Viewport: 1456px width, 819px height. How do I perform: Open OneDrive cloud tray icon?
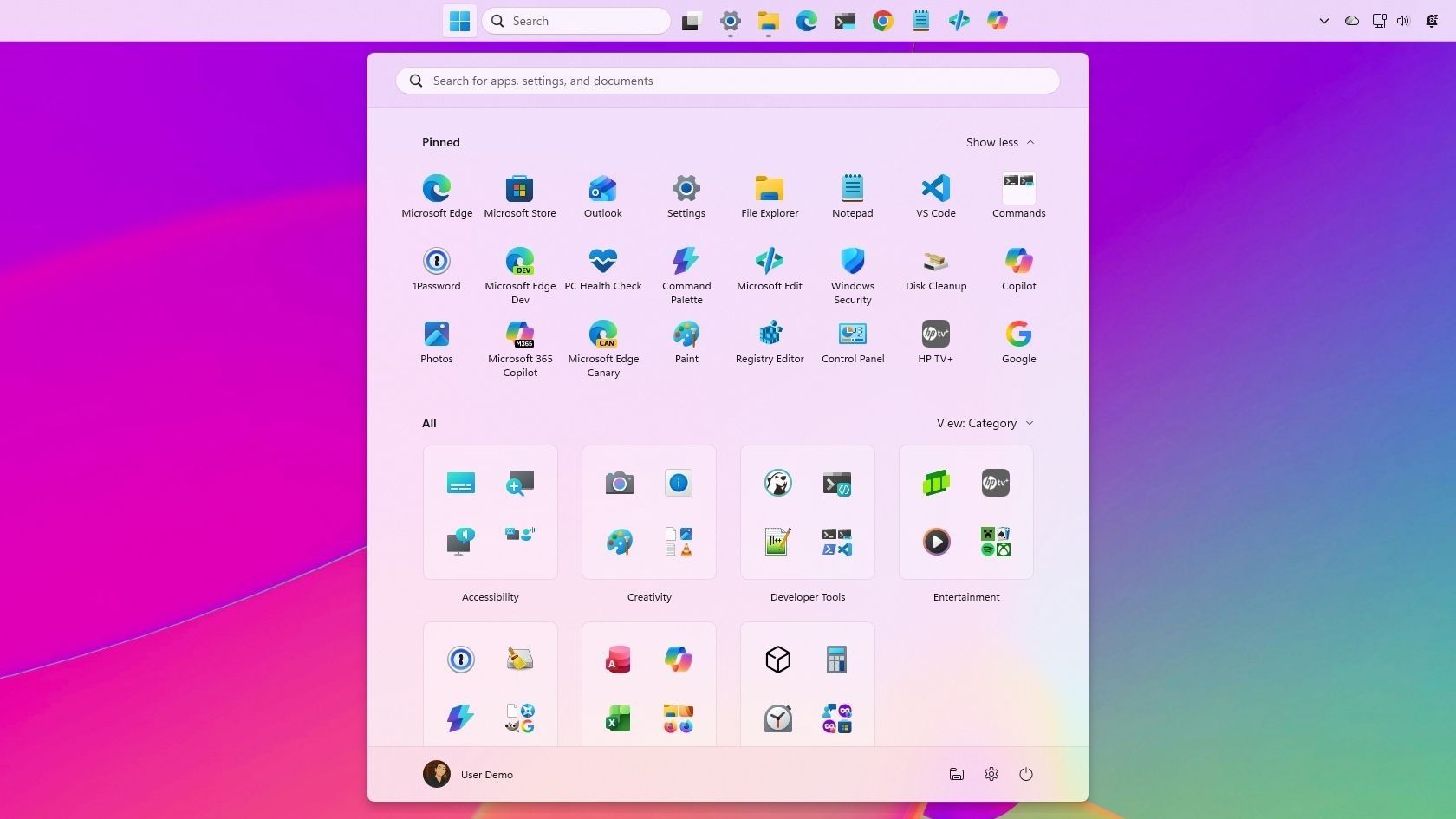1352,21
